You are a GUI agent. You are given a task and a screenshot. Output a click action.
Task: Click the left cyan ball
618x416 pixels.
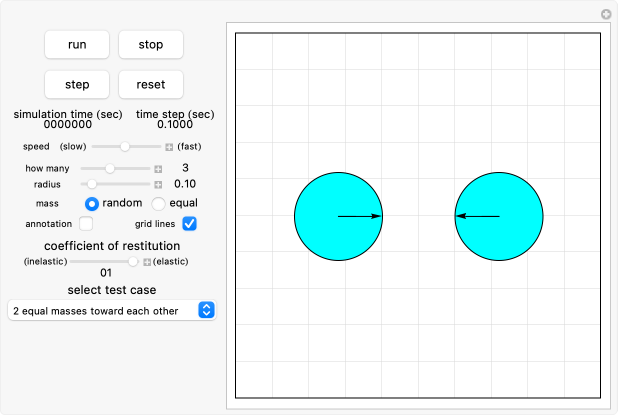[338, 216]
